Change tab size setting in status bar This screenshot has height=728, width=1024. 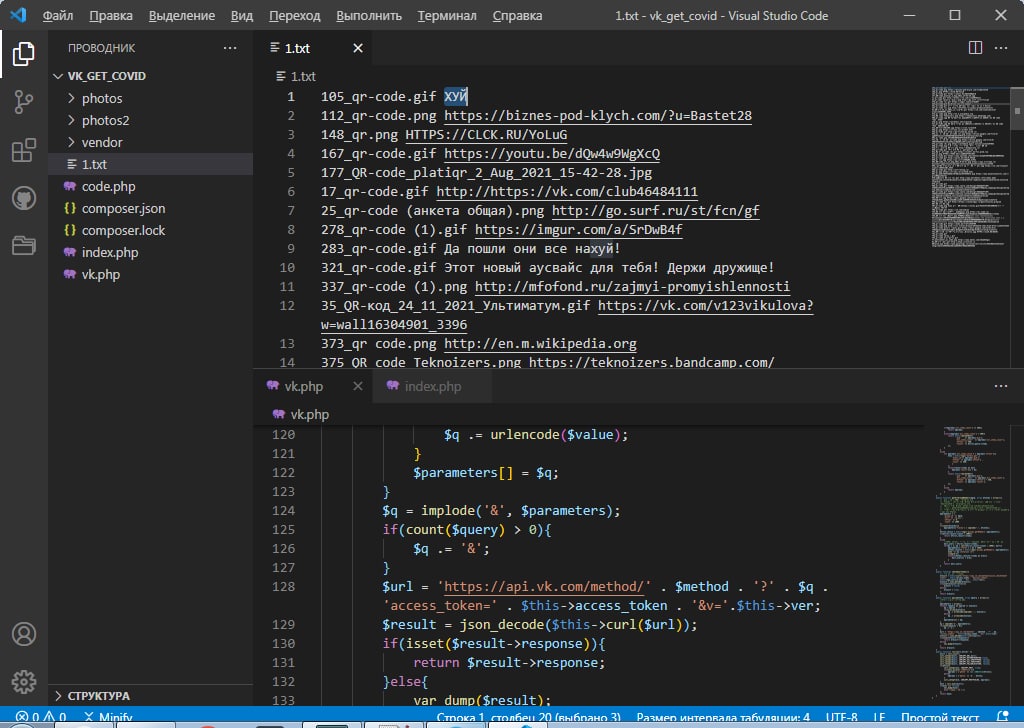coord(723,717)
